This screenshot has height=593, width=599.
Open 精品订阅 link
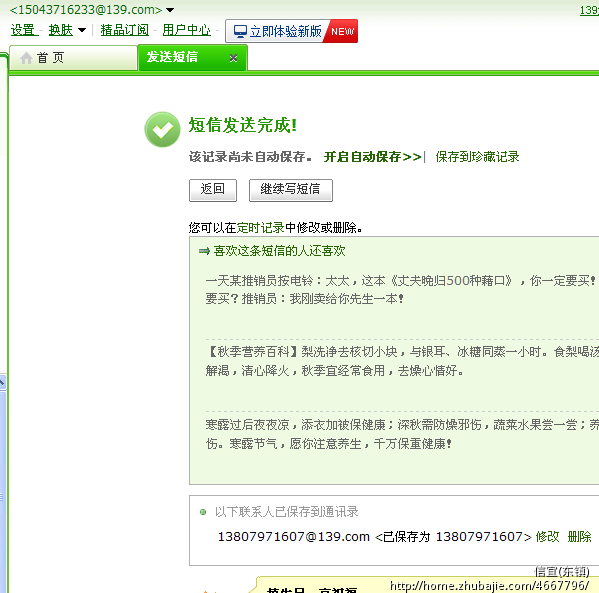[x=125, y=30]
